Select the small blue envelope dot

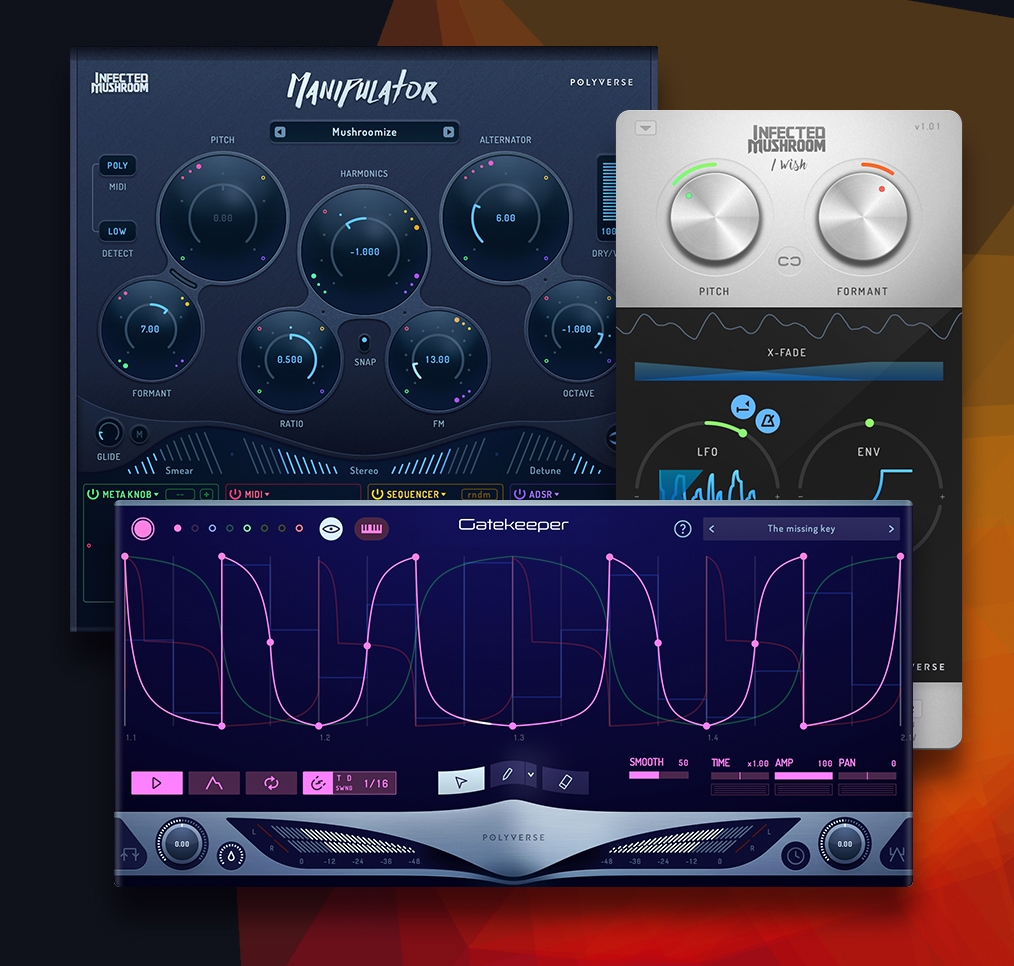tap(212, 528)
